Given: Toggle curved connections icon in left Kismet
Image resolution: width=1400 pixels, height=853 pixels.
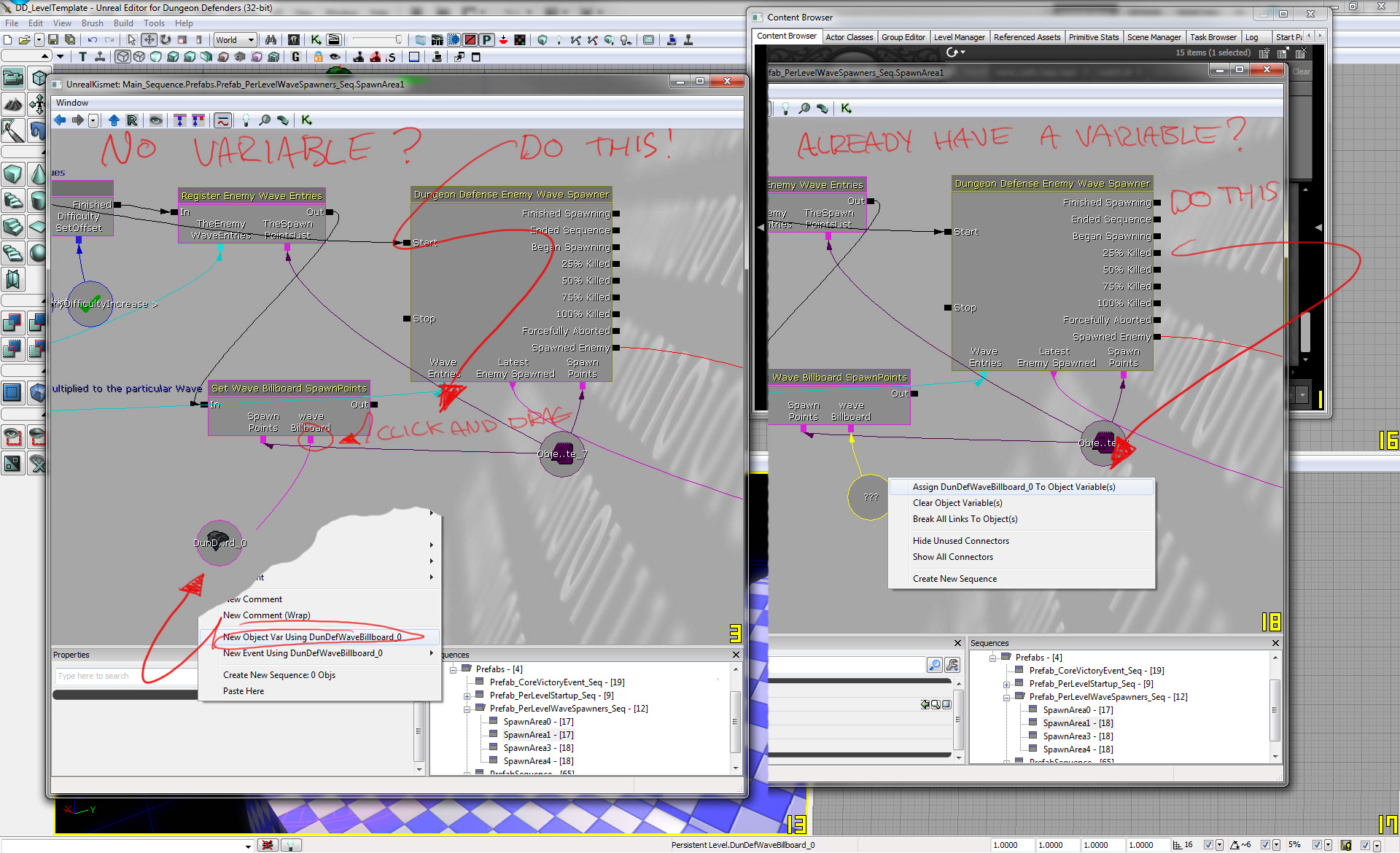Looking at the screenshot, I should (223, 120).
